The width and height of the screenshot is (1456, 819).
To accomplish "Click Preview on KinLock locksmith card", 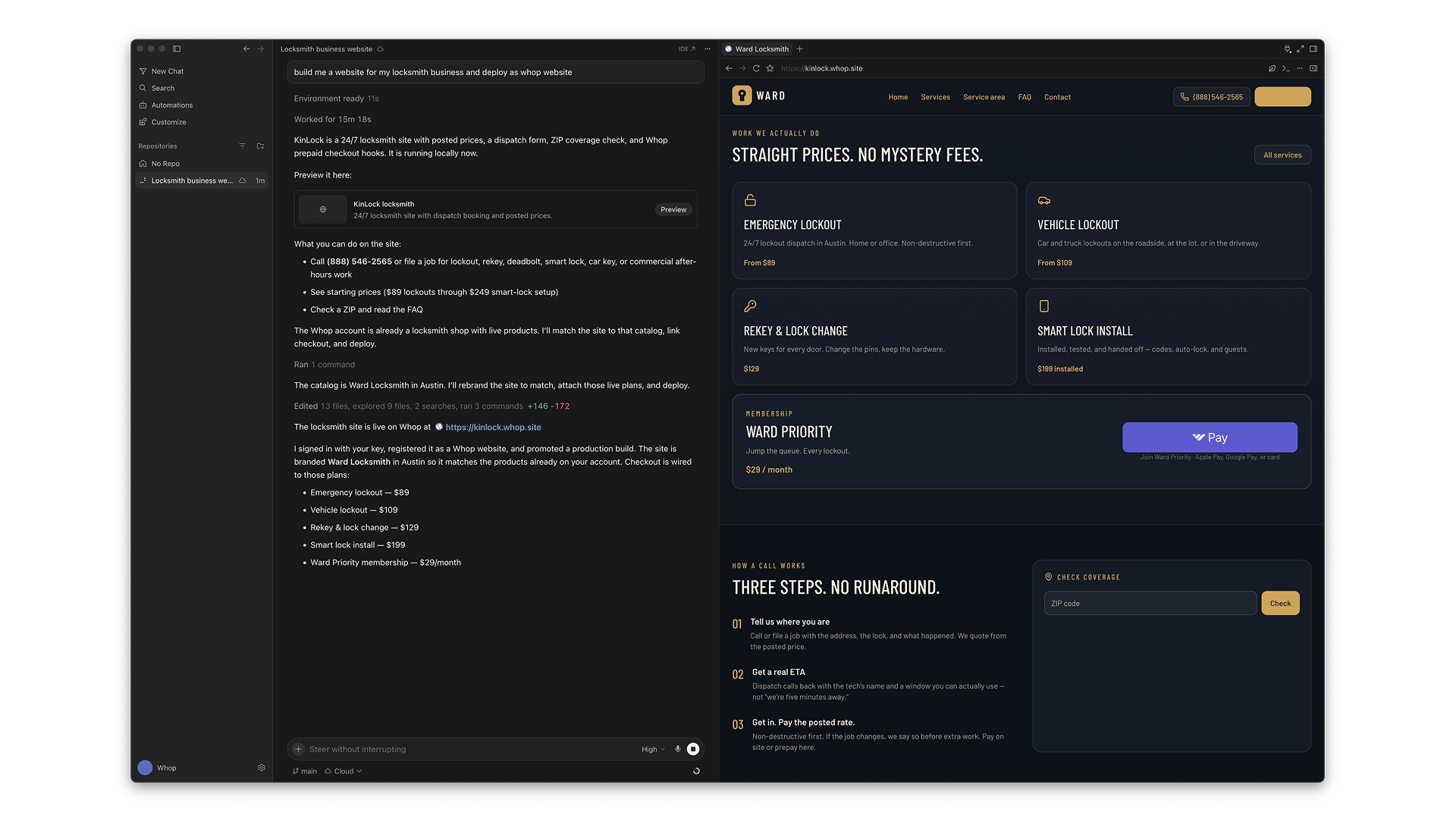I will (x=673, y=210).
